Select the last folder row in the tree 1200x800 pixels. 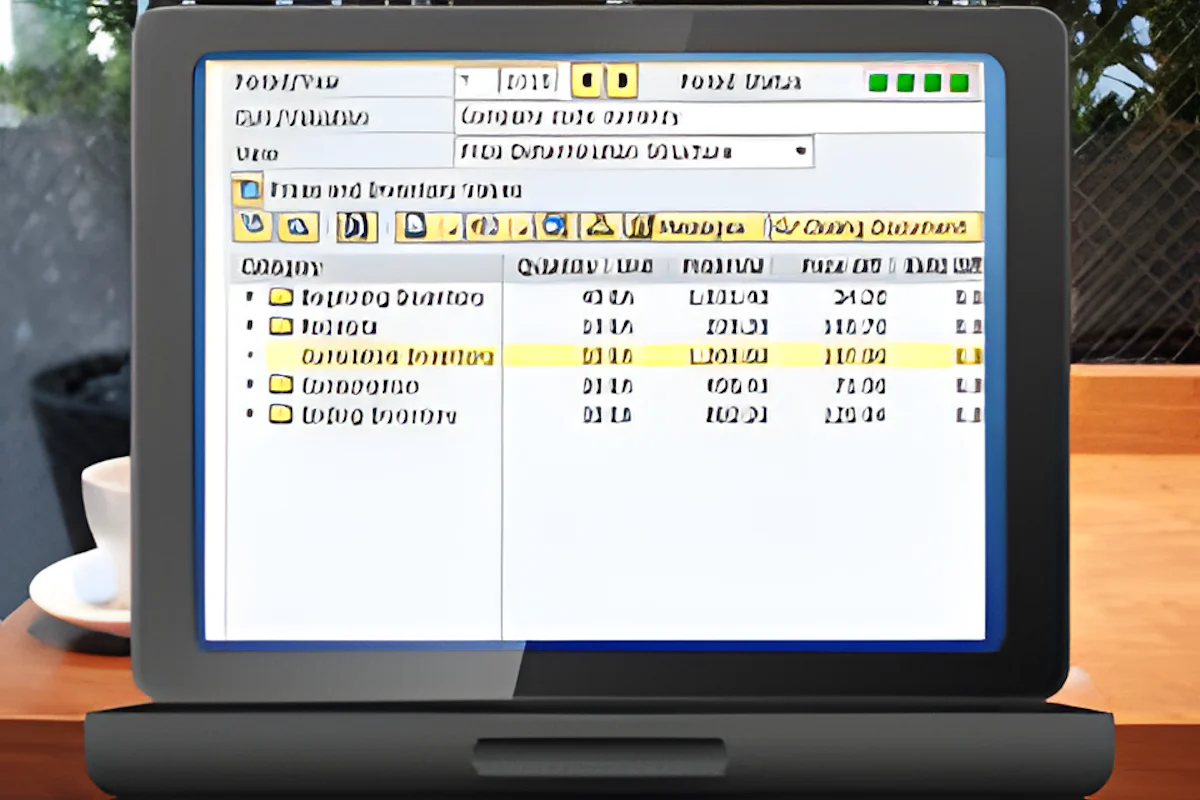click(365, 415)
